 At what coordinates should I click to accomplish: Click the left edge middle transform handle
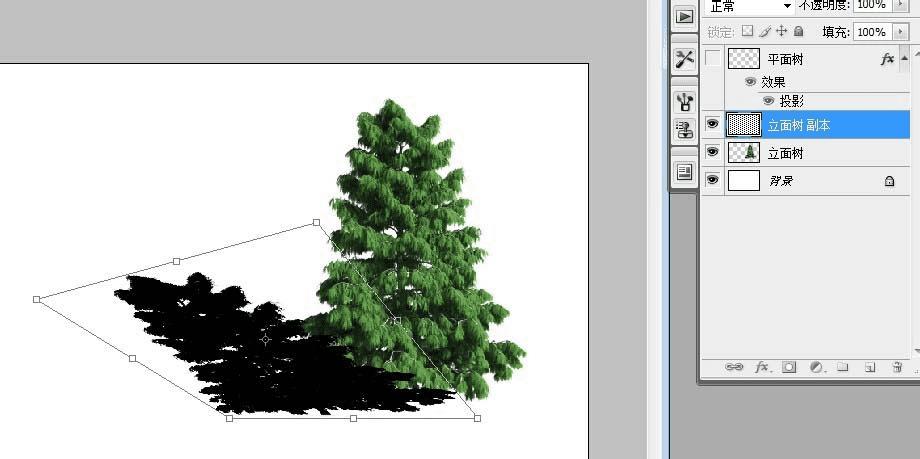pyautogui.click(x=133, y=359)
